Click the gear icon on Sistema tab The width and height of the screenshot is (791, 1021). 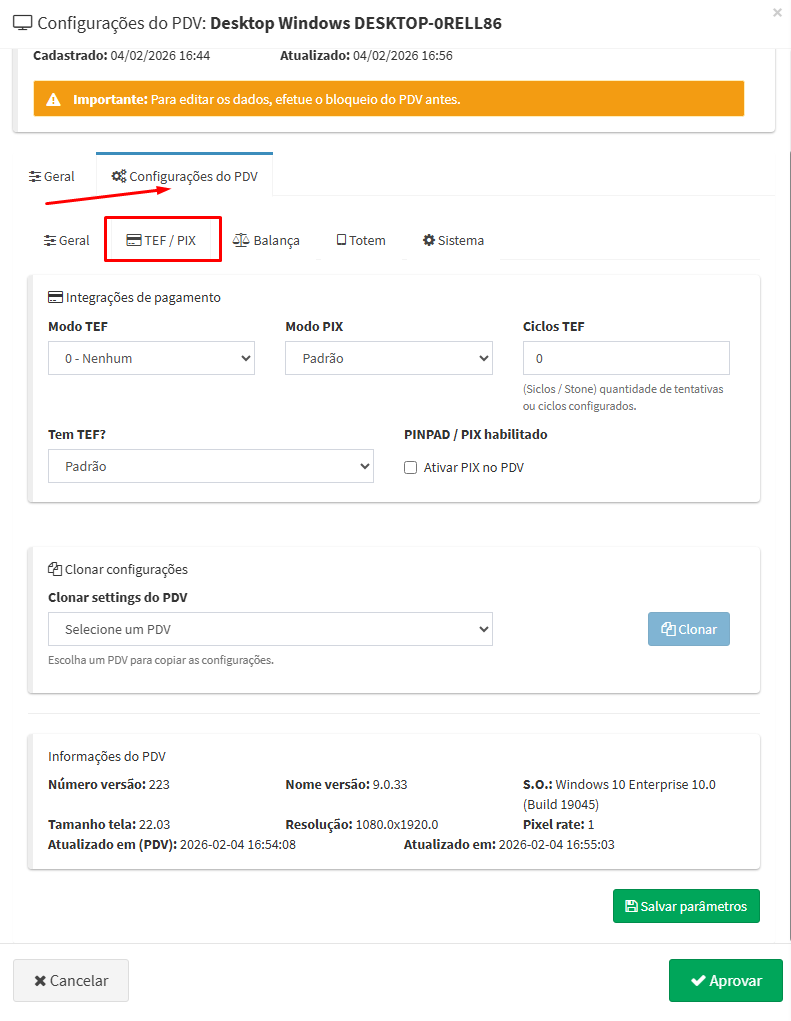[428, 240]
